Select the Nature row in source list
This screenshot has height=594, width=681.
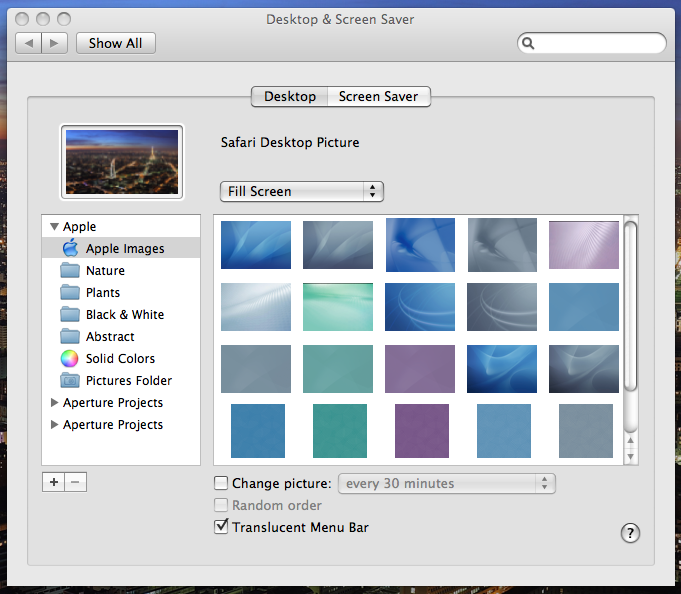121,270
